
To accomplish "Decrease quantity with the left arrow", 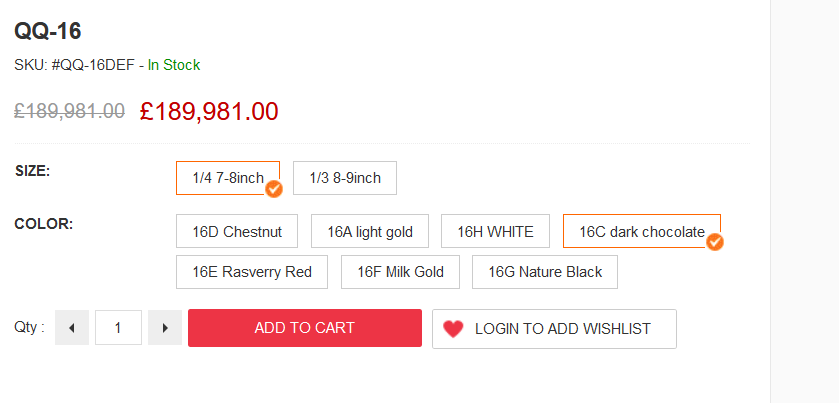I will click(72, 328).
